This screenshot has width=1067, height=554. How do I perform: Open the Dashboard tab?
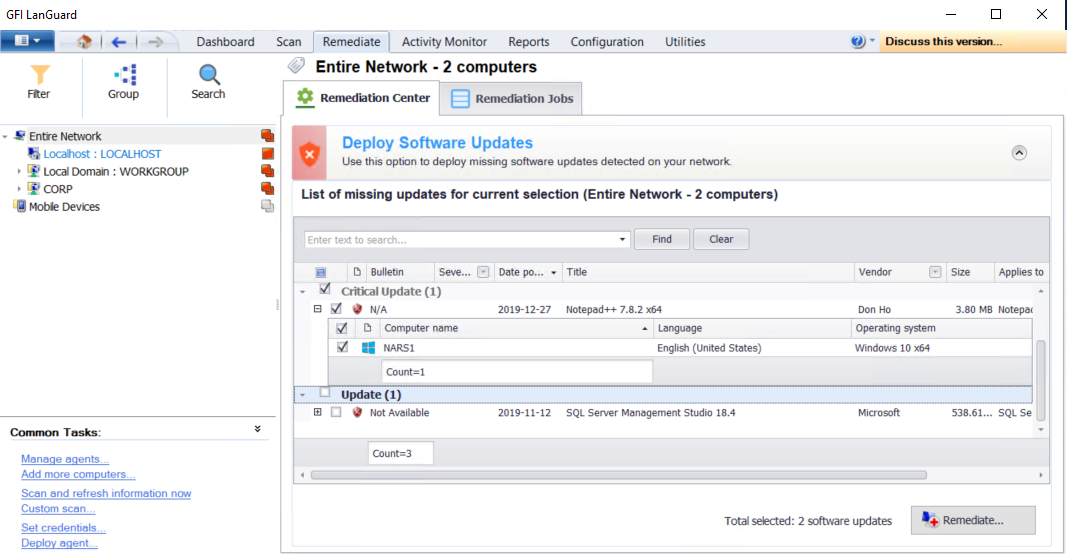click(x=225, y=42)
